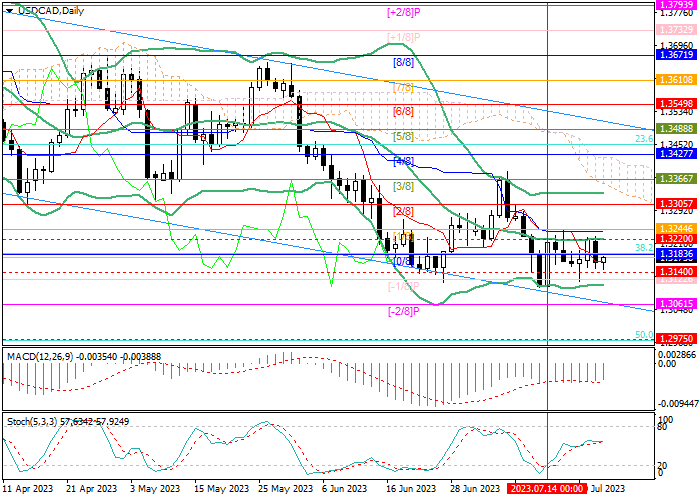Click the 3 May 2023 date label
The image size is (700, 500).
click(155, 489)
